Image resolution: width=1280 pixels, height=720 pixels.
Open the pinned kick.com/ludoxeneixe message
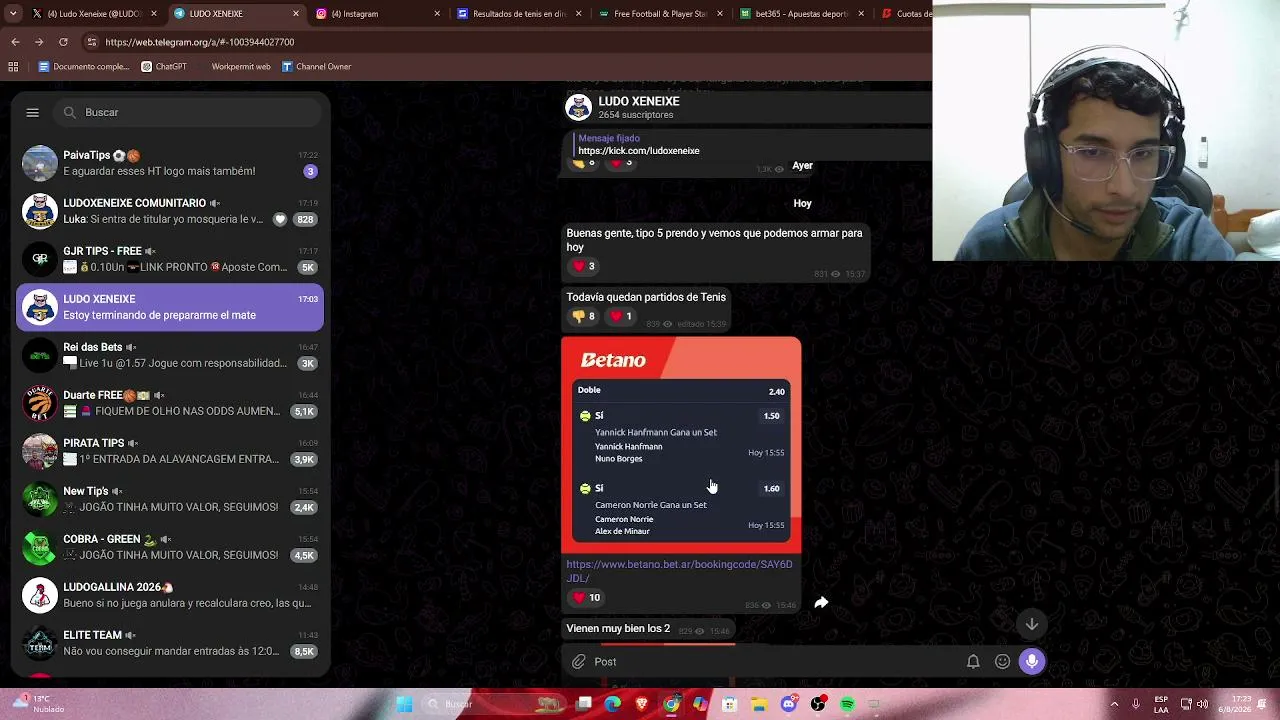point(639,145)
